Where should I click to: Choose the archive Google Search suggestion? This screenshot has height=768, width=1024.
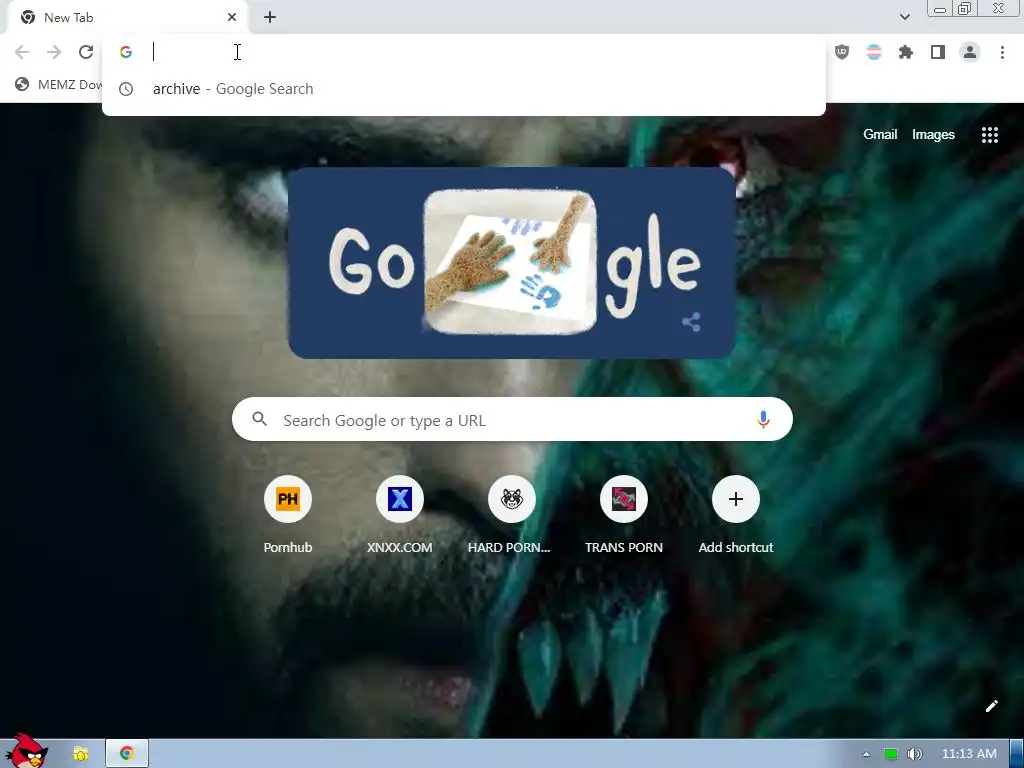(x=464, y=89)
